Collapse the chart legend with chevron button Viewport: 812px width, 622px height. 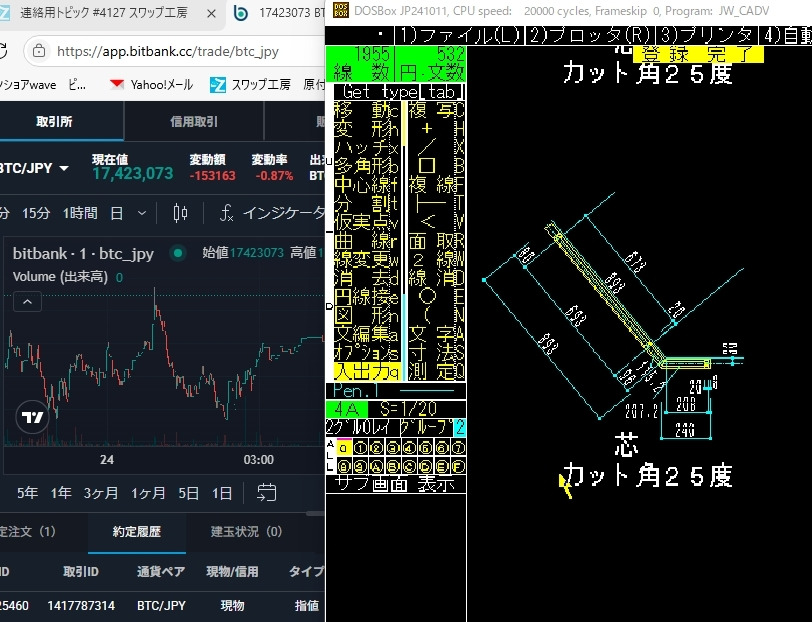pyautogui.click(x=27, y=301)
